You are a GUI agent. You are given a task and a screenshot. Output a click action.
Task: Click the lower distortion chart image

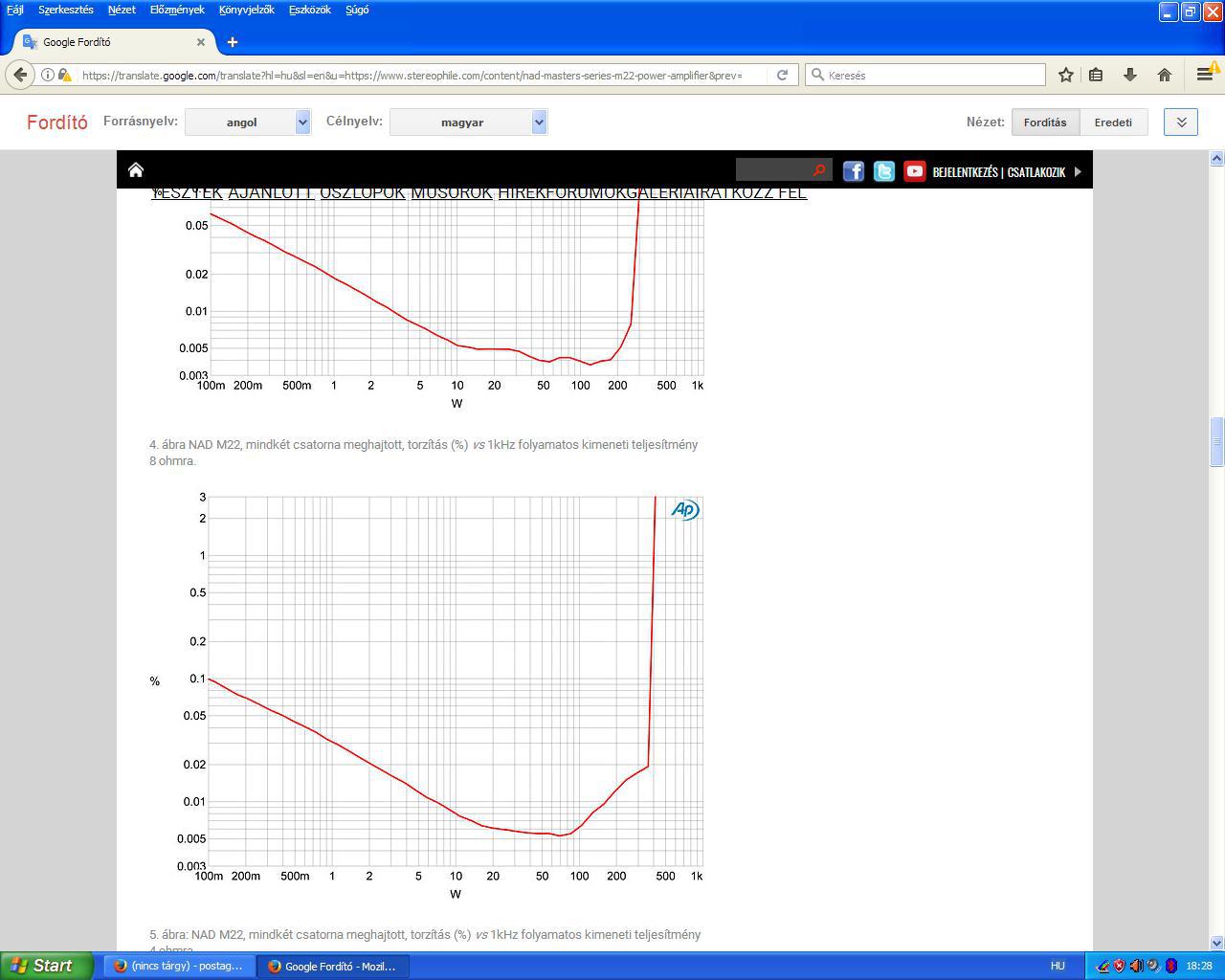[427, 697]
